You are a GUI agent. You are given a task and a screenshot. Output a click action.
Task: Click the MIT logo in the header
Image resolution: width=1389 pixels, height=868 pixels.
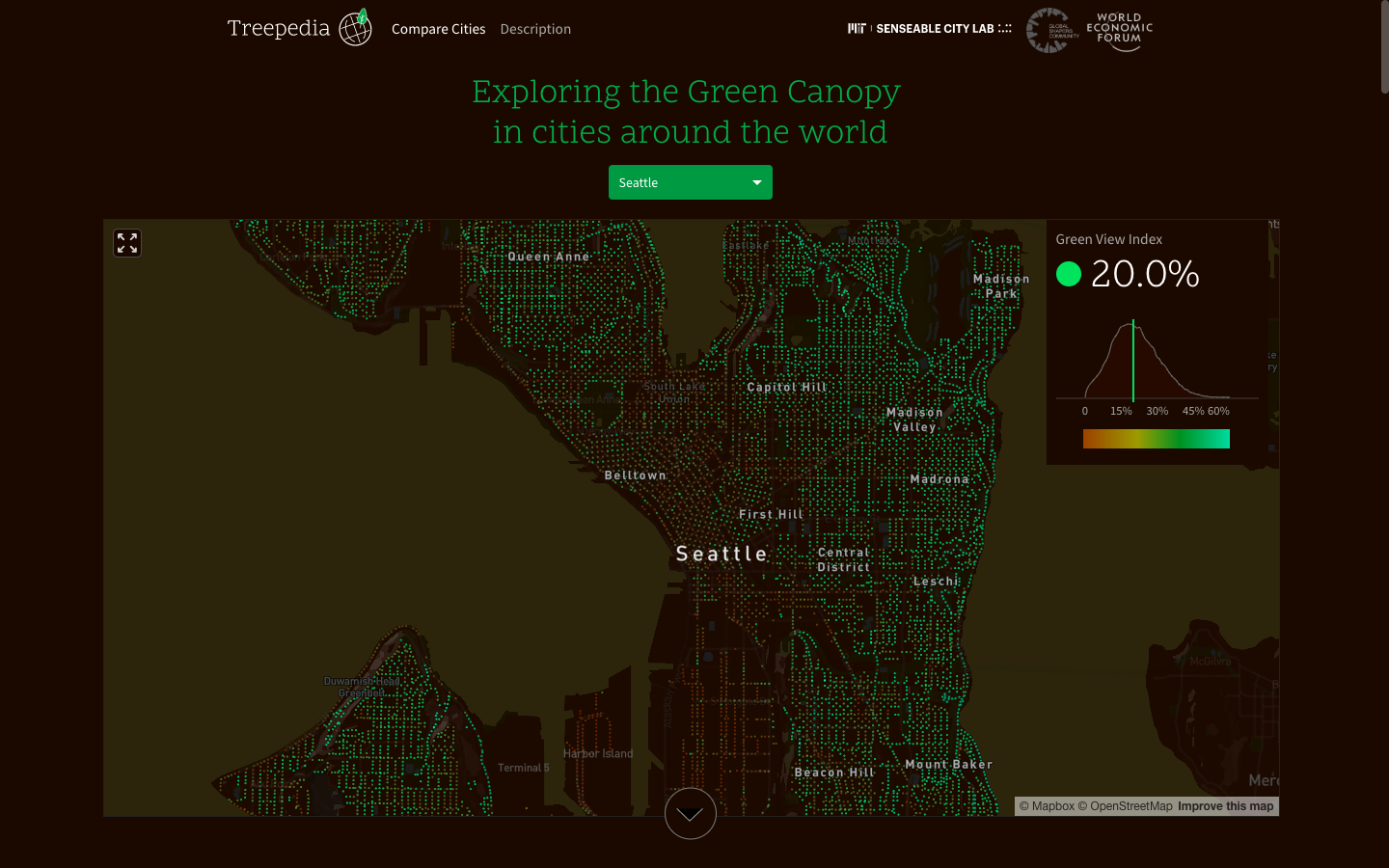pyautogui.click(x=856, y=28)
